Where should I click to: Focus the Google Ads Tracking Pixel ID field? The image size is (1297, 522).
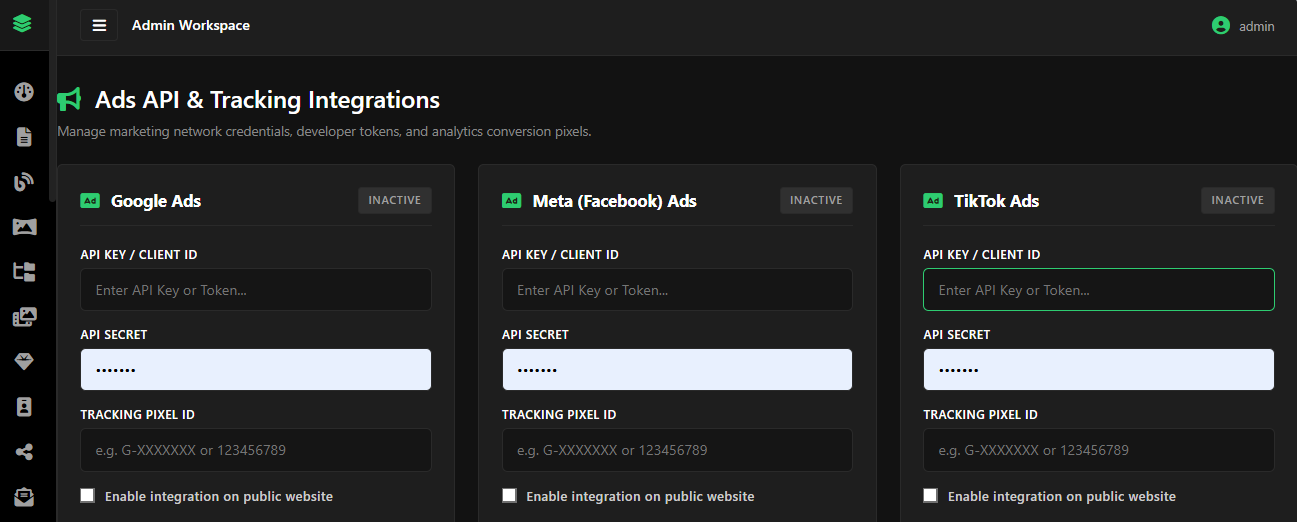[x=256, y=450]
